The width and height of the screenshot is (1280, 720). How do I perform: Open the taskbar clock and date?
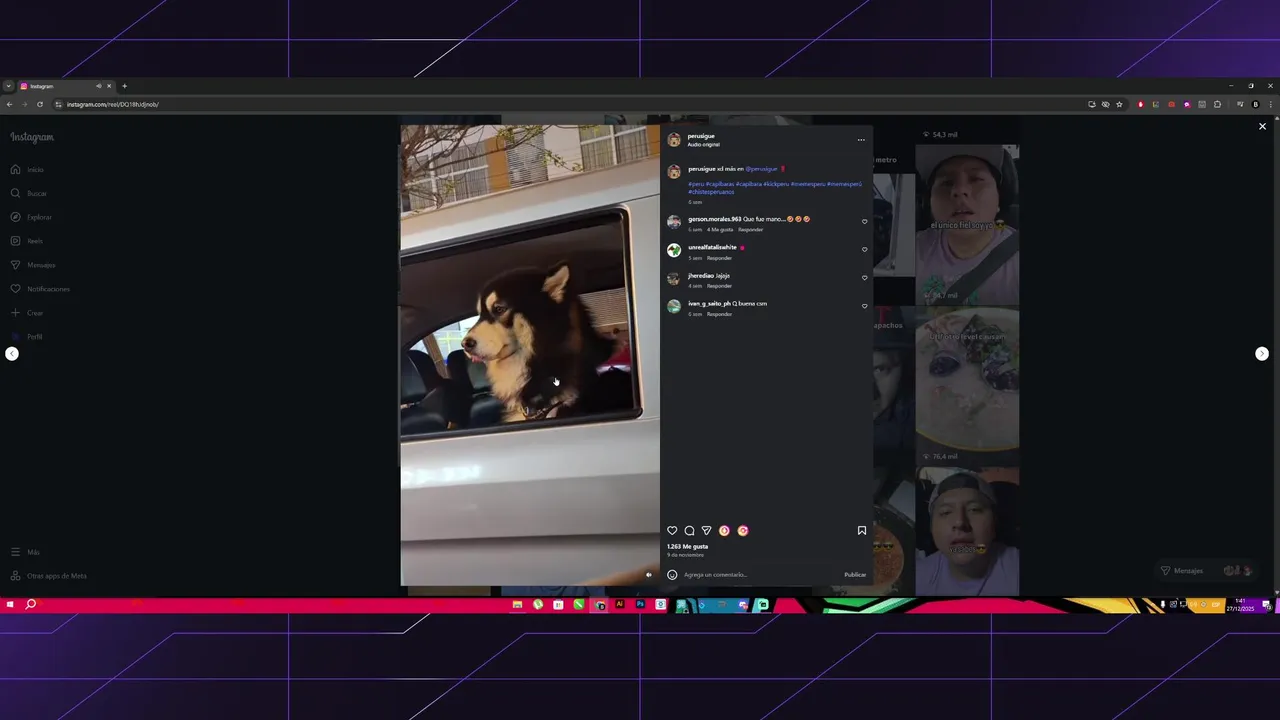click(x=1240, y=605)
